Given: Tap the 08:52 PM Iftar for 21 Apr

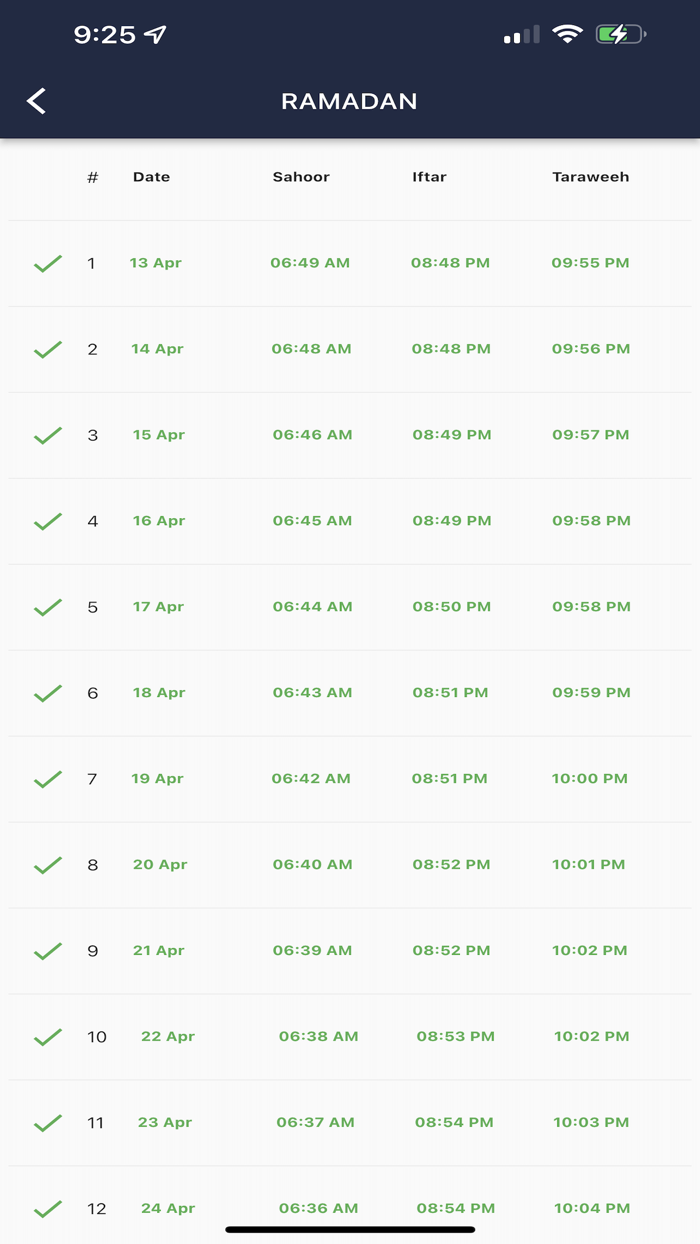Looking at the screenshot, I should coord(451,951).
